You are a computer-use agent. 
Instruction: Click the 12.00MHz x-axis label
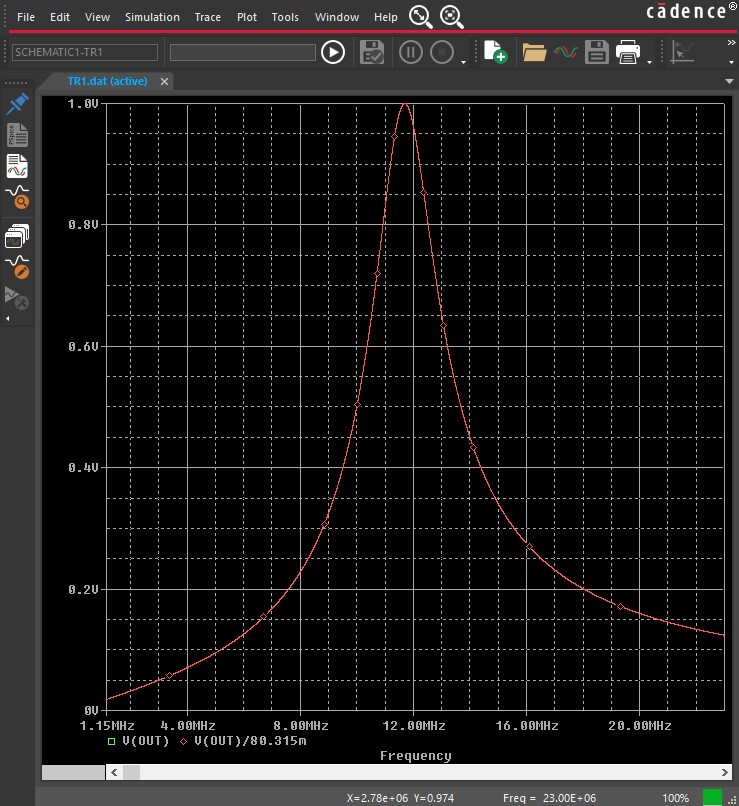pyautogui.click(x=414, y=726)
